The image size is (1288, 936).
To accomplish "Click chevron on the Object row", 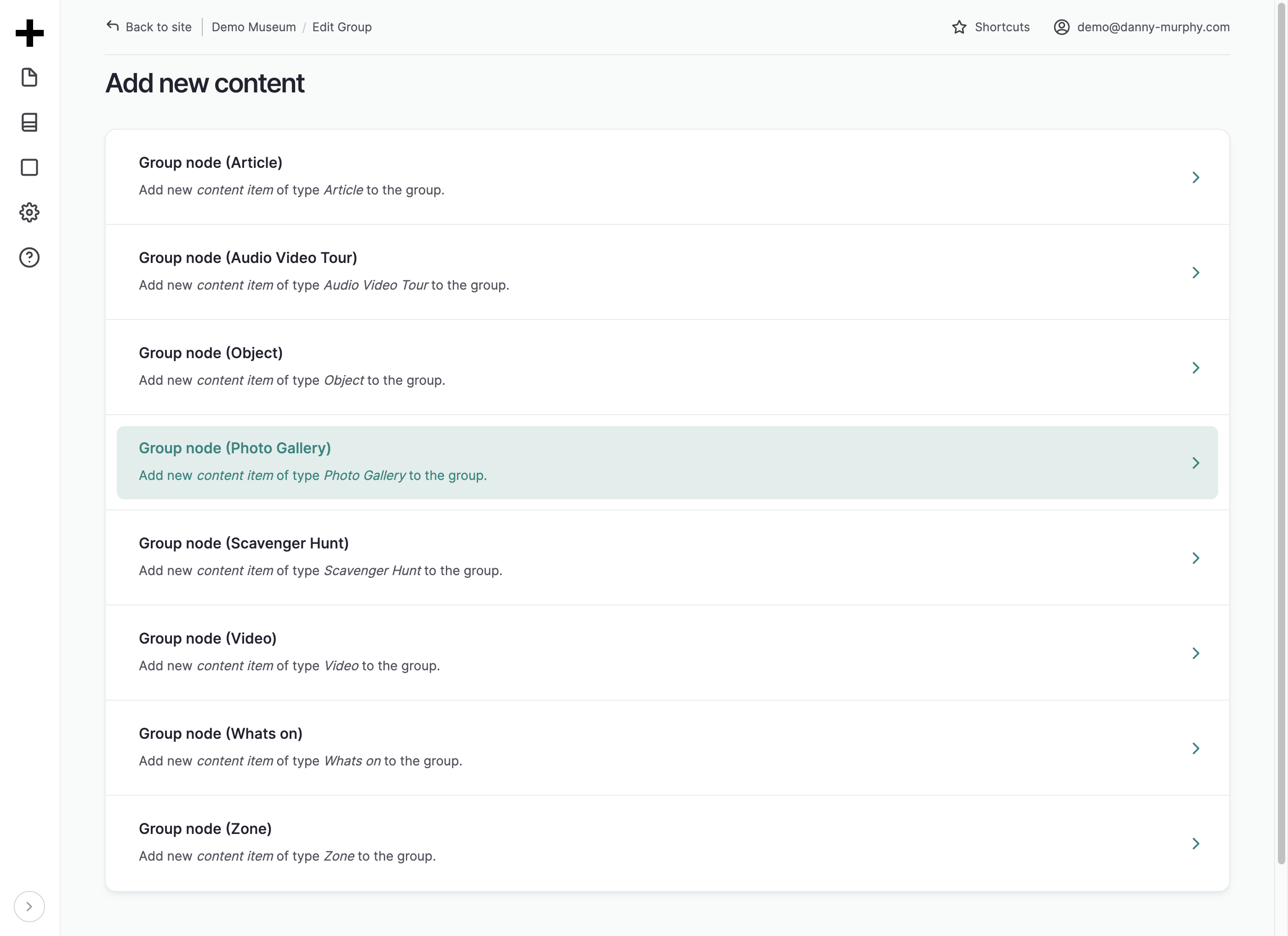I will click(x=1196, y=367).
